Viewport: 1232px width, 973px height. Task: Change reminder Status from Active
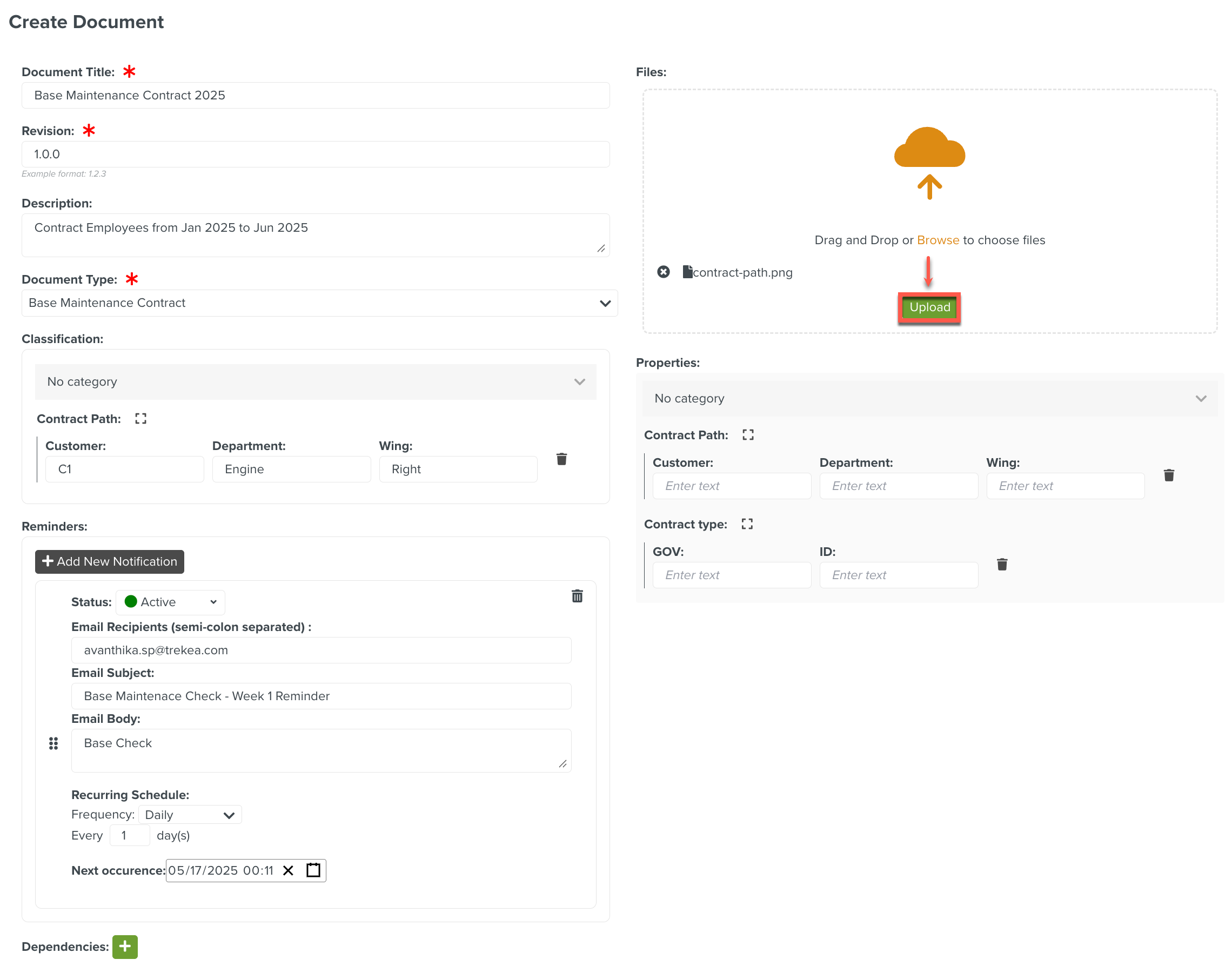170,602
